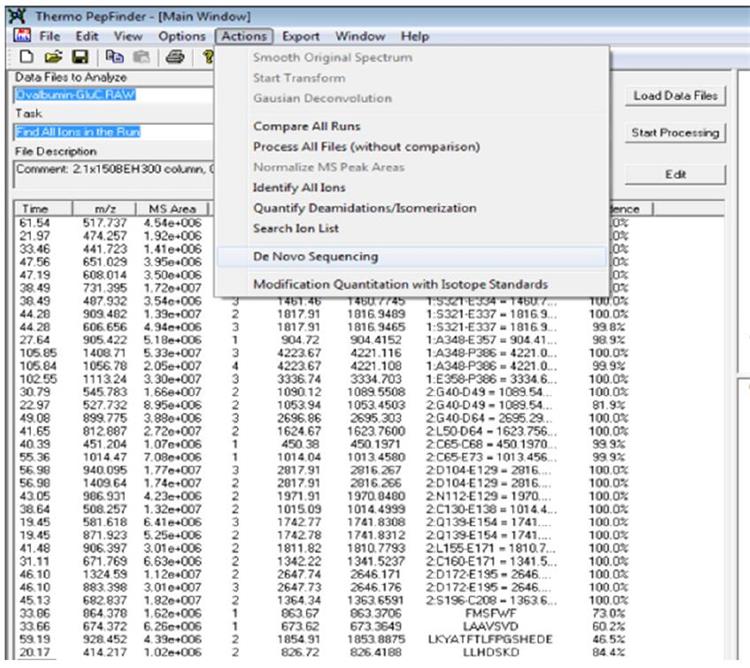Image resolution: width=750 pixels, height=668 pixels.
Task: Choose Modification Quantitation with Isotope Standards
Action: point(400,285)
